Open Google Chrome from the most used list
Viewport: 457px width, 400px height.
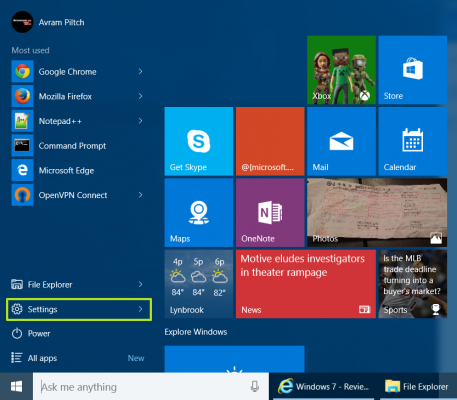[78, 71]
